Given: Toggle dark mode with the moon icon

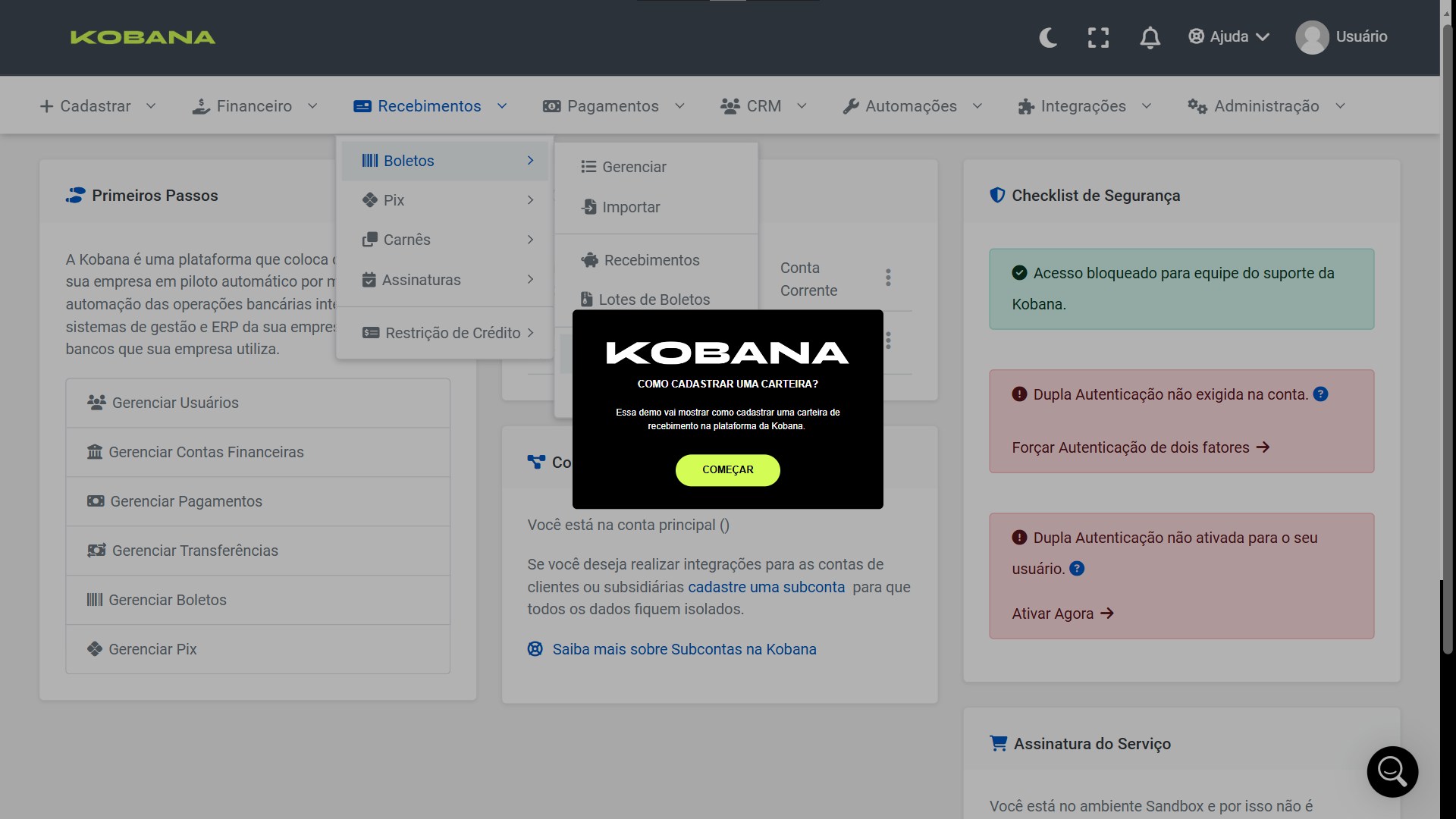Looking at the screenshot, I should click(x=1048, y=37).
